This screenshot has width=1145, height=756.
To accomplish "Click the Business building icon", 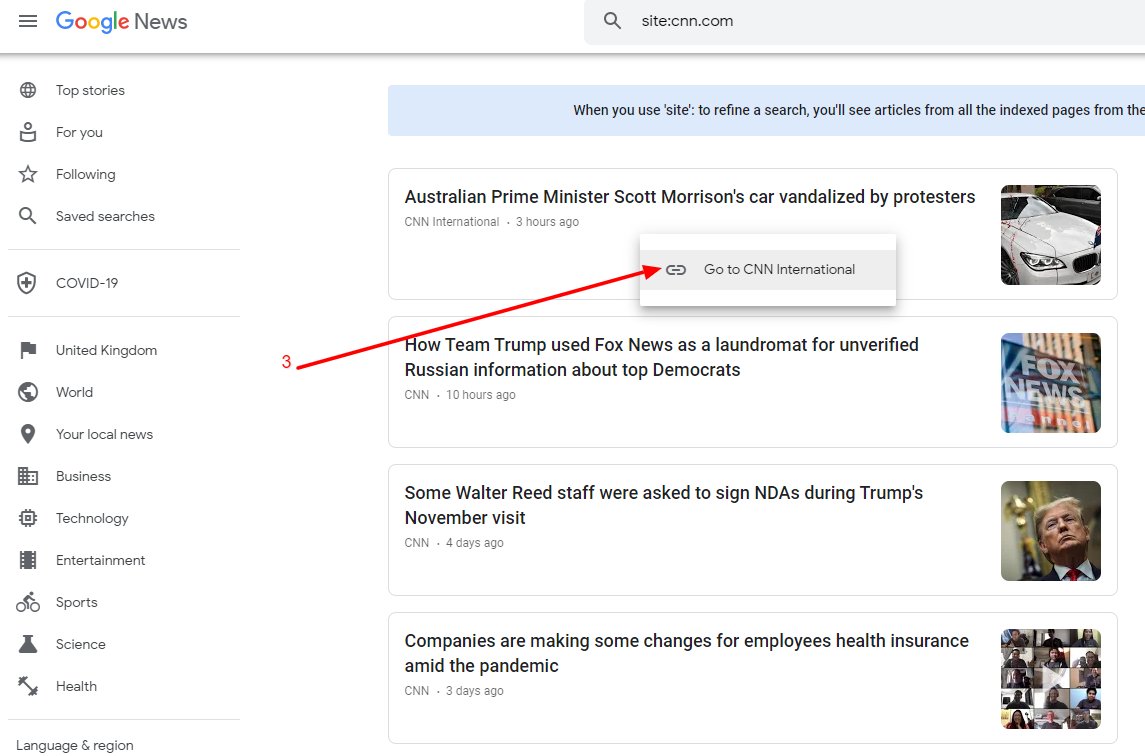I will point(28,476).
